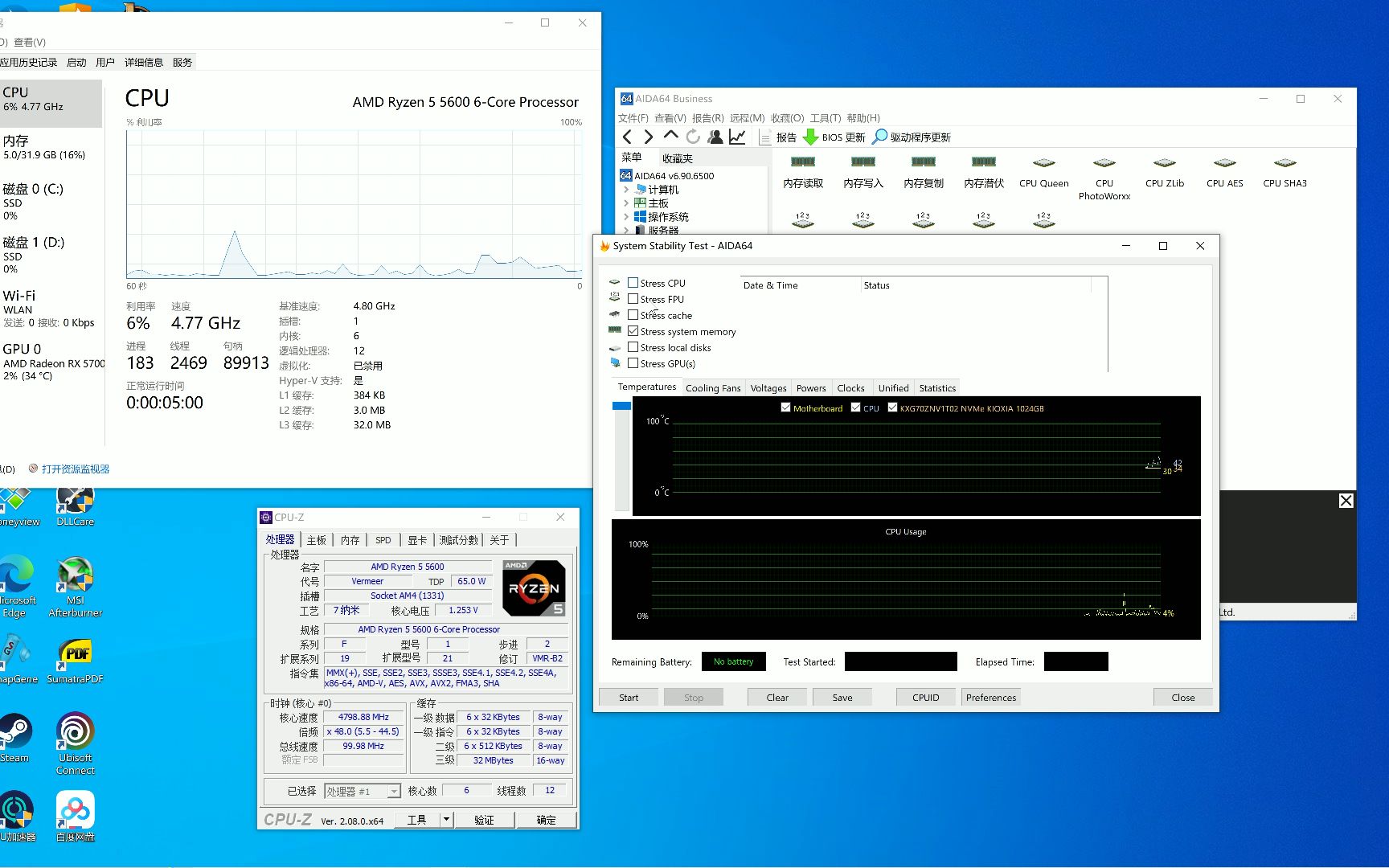Screen dimensions: 1389x868
Task: Toggle the CPU temperature graph checkbox
Action: [x=855, y=407]
